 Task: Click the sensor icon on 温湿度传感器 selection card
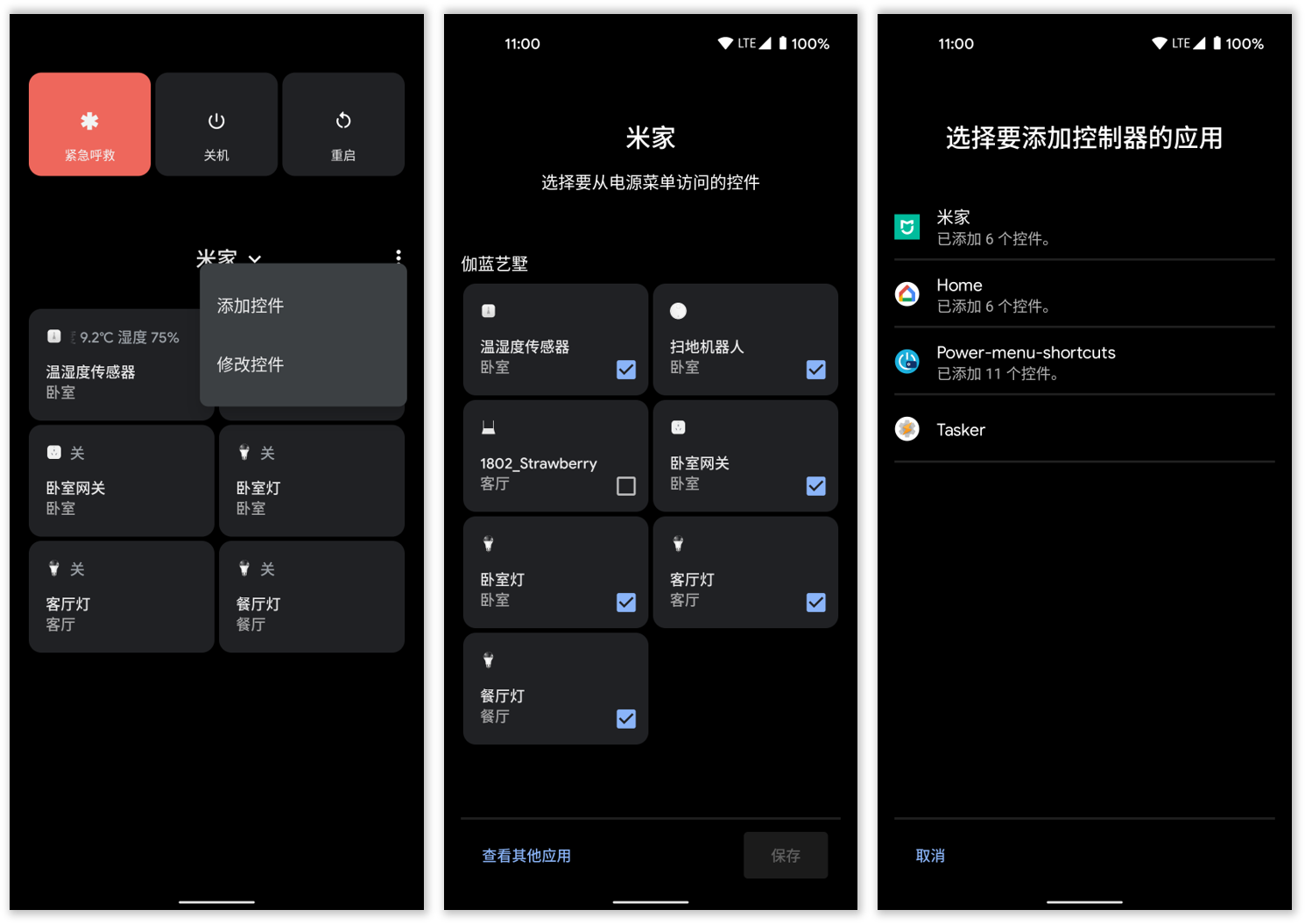(x=489, y=311)
